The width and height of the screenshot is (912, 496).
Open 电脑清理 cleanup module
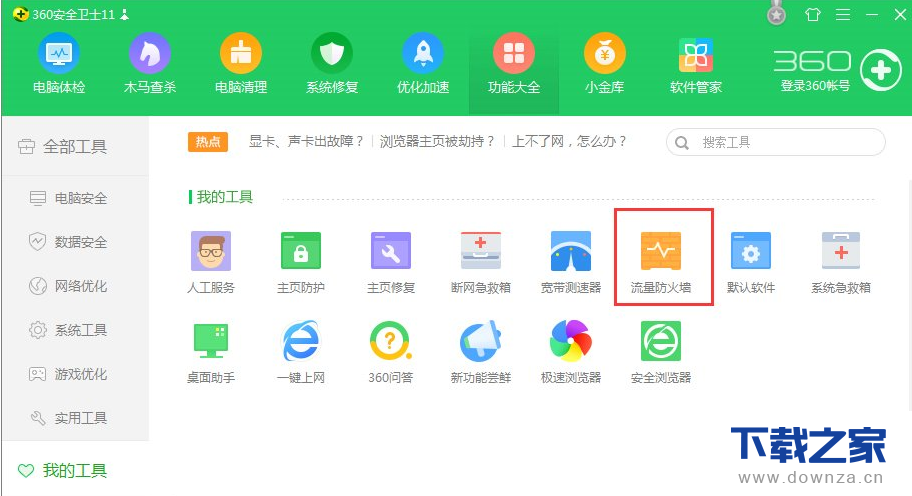pos(241,64)
